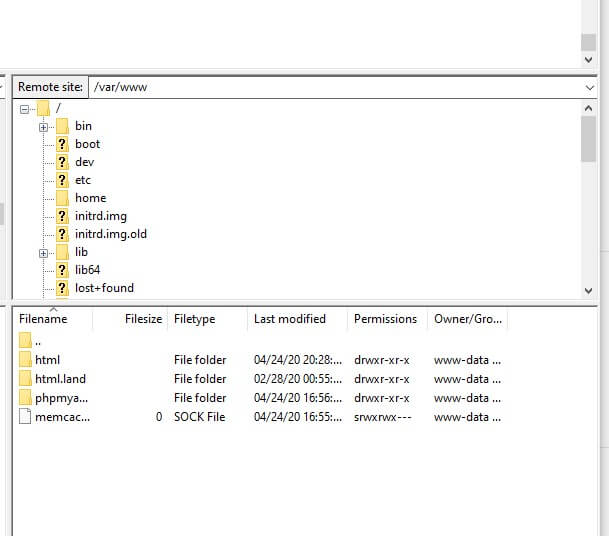
Task: Select initrd.img.old entry in tree
Action: pos(111,234)
